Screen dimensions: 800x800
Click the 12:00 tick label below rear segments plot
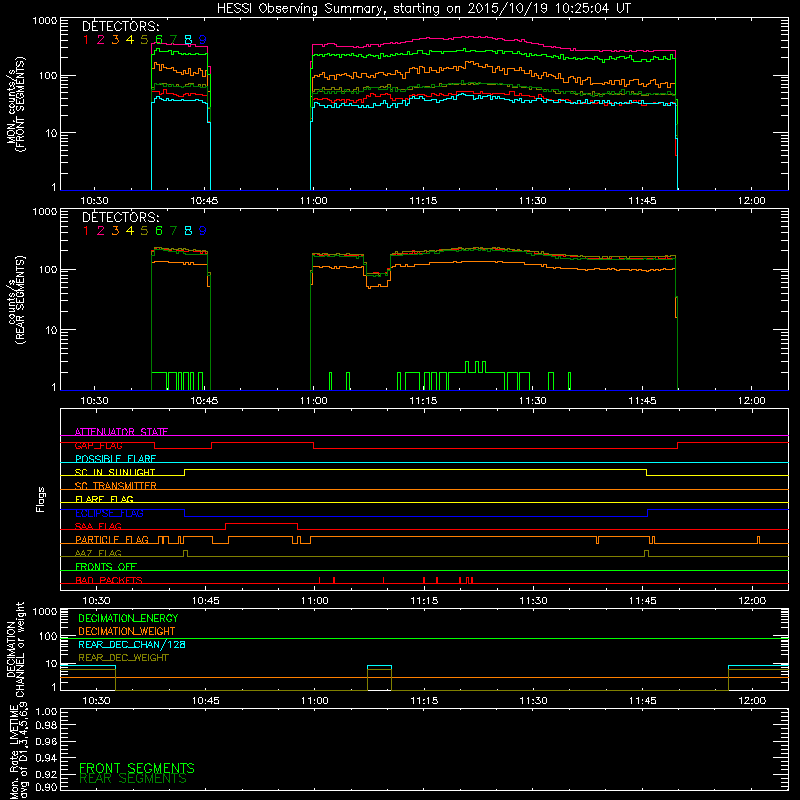pyautogui.click(x=752, y=401)
